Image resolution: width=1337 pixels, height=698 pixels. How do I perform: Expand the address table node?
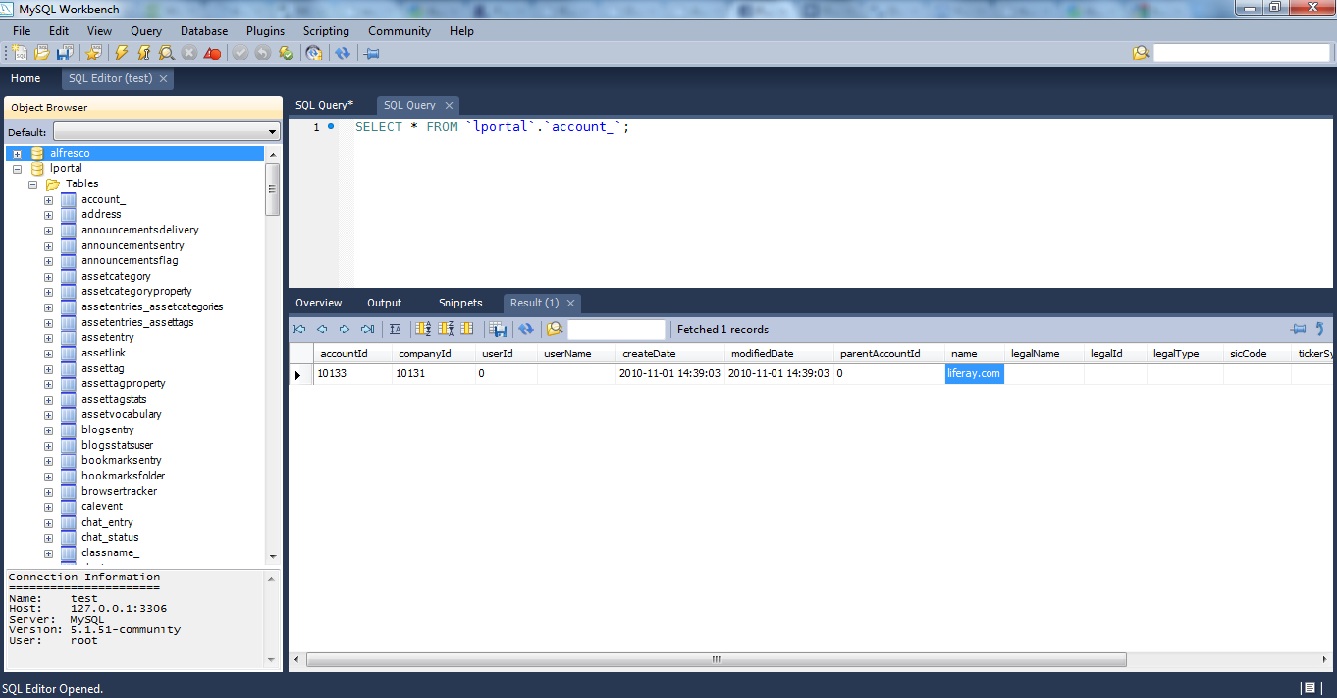[x=48, y=215]
